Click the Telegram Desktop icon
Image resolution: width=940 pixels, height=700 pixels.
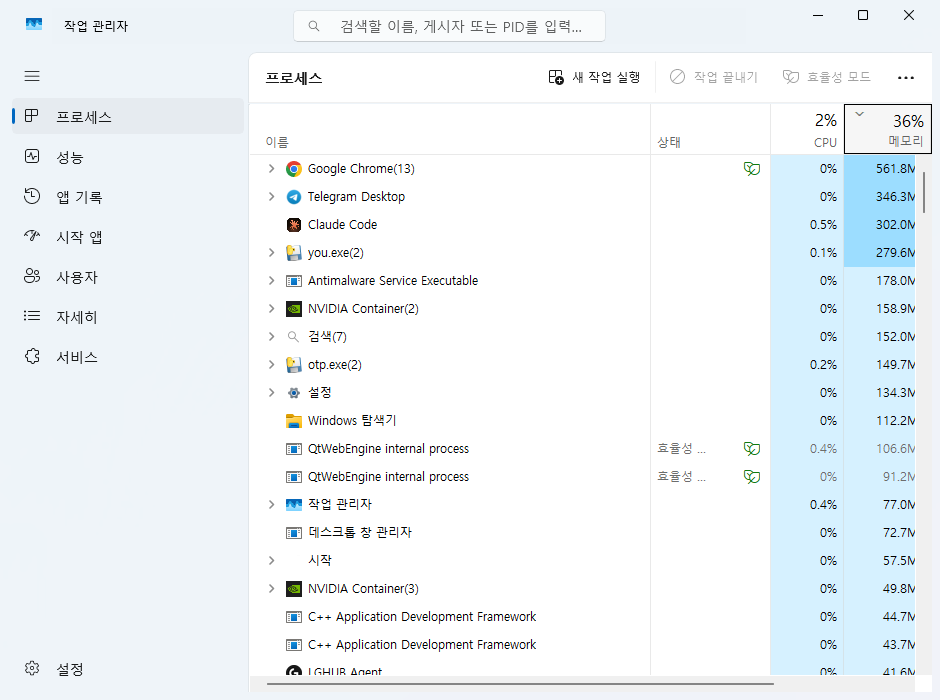coord(294,197)
